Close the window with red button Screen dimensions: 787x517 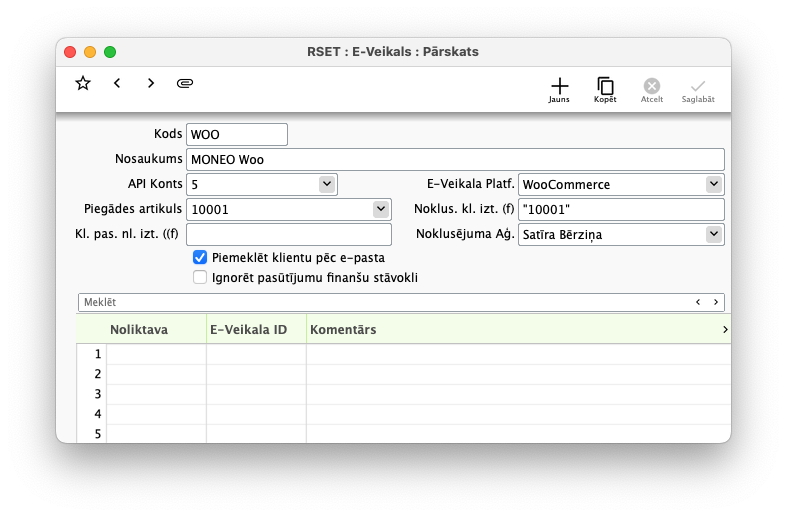point(70,52)
